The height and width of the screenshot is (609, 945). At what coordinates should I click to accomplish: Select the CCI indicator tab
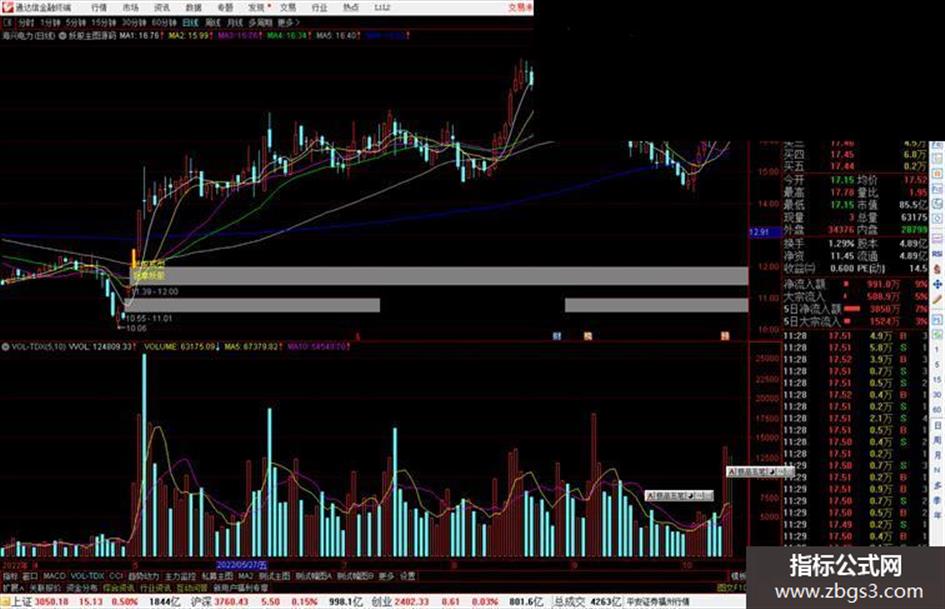click(116, 576)
